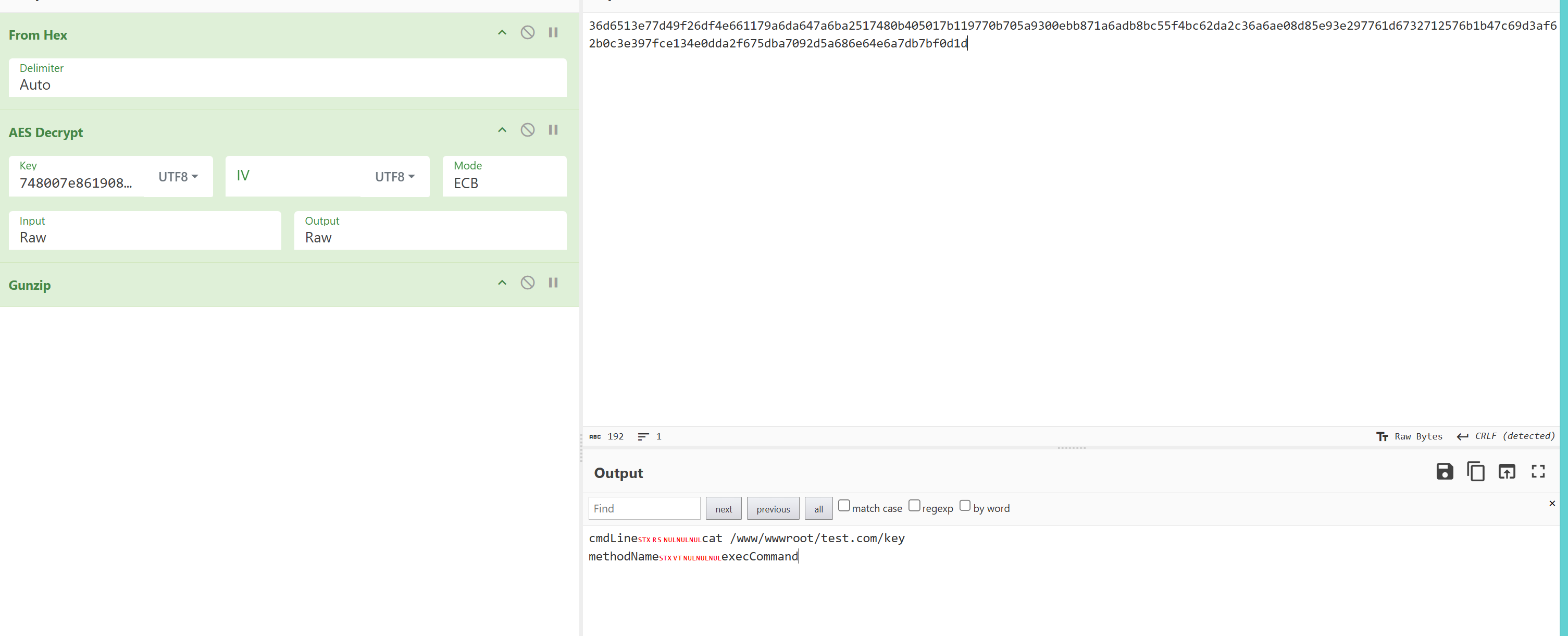The image size is (1568, 636).
Task: Close the output search bar
Action: (x=1551, y=503)
